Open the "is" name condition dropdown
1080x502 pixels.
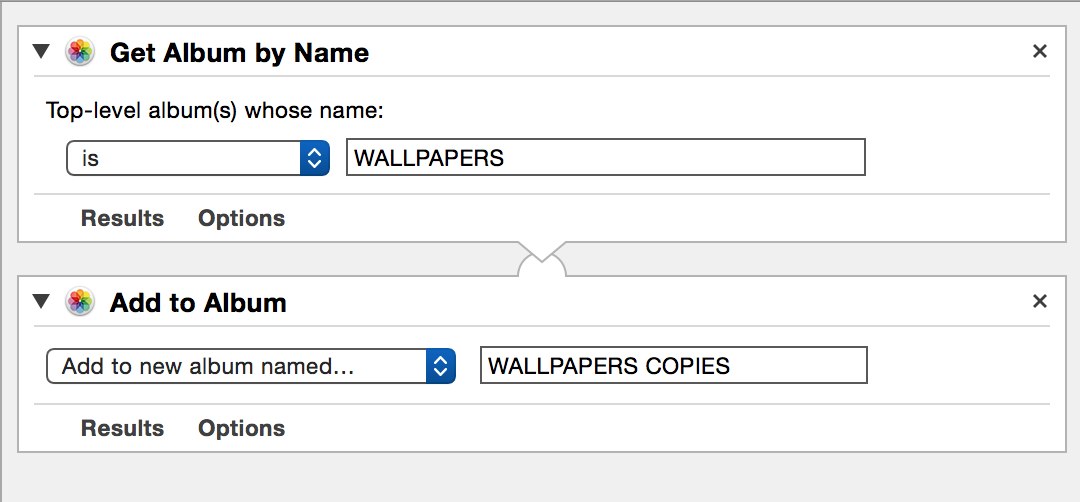pos(198,158)
